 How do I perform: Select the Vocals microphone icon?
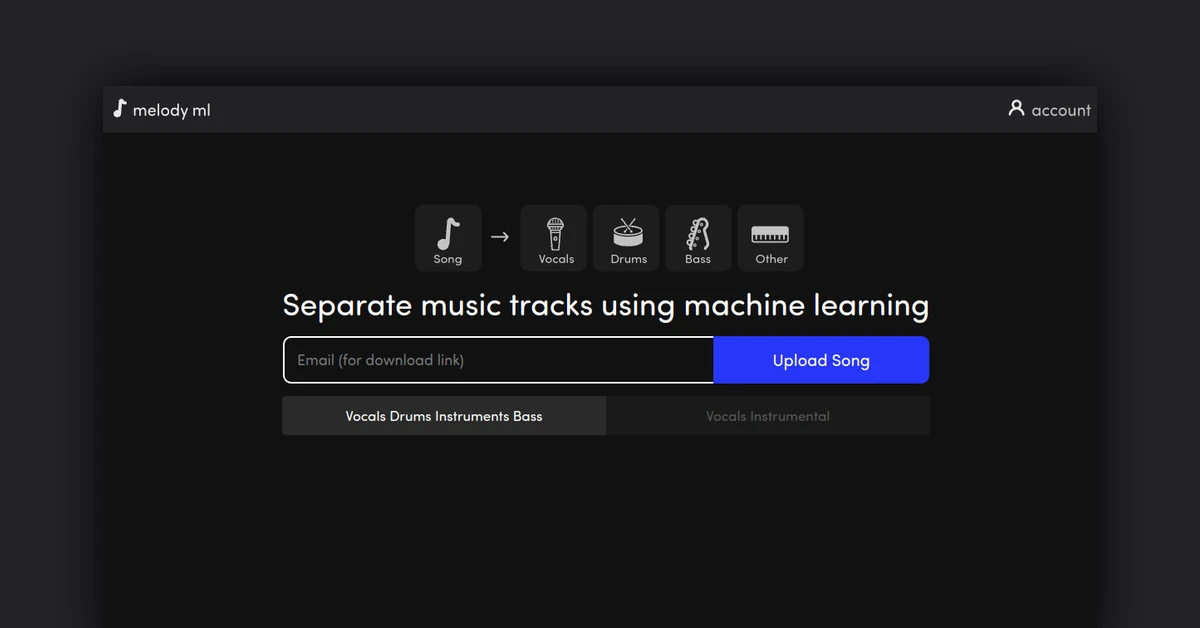[556, 233]
